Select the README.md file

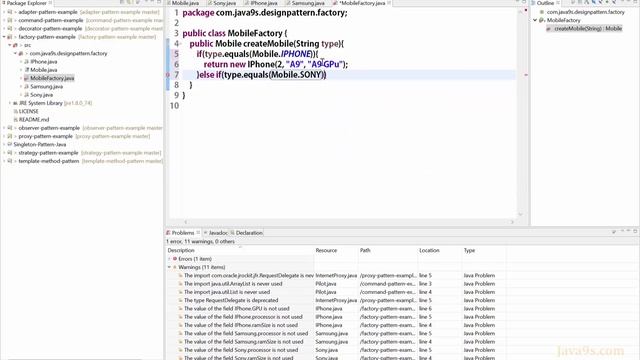point(33,120)
